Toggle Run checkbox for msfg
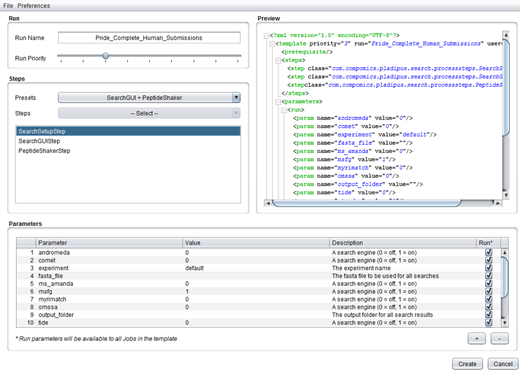 (x=489, y=291)
